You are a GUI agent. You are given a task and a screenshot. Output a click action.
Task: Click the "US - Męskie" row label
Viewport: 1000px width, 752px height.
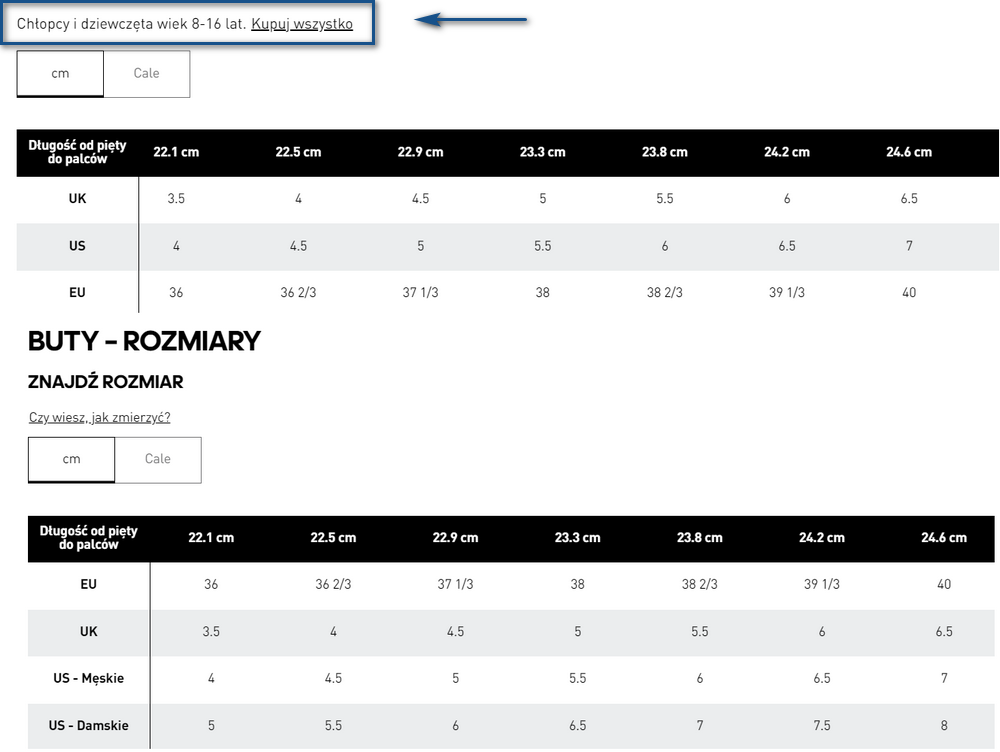click(x=89, y=679)
